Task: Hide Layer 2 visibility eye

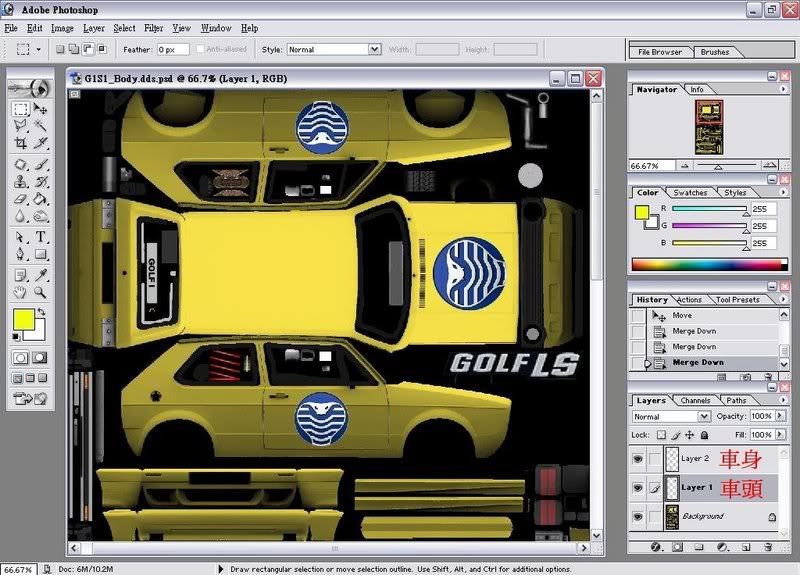Action: [638, 459]
